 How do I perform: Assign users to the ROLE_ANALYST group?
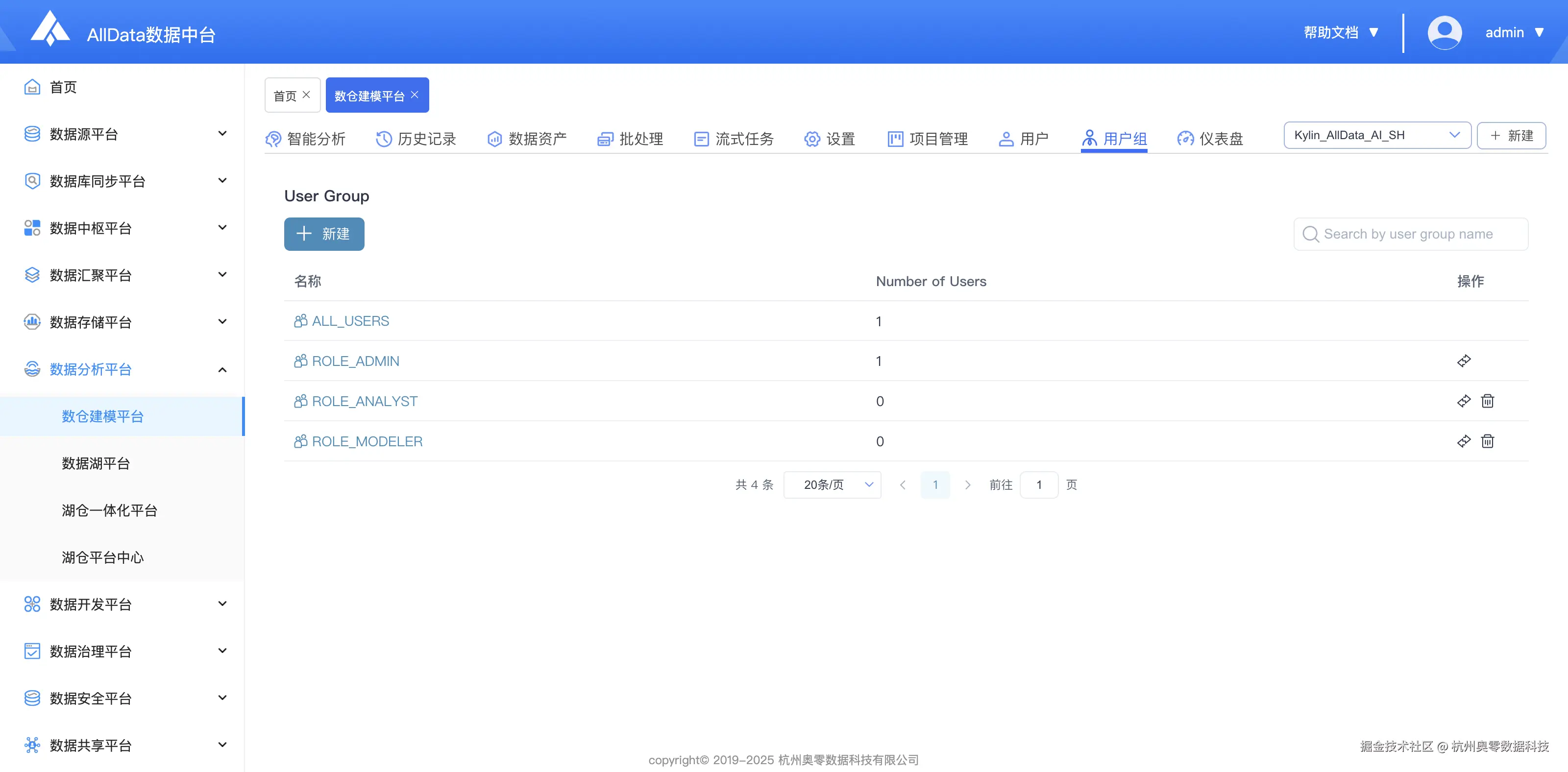(x=1463, y=401)
